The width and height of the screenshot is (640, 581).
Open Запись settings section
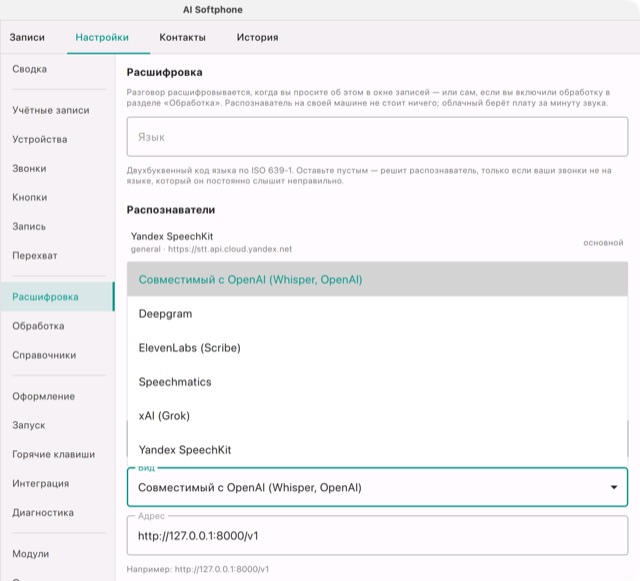[58, 226]
